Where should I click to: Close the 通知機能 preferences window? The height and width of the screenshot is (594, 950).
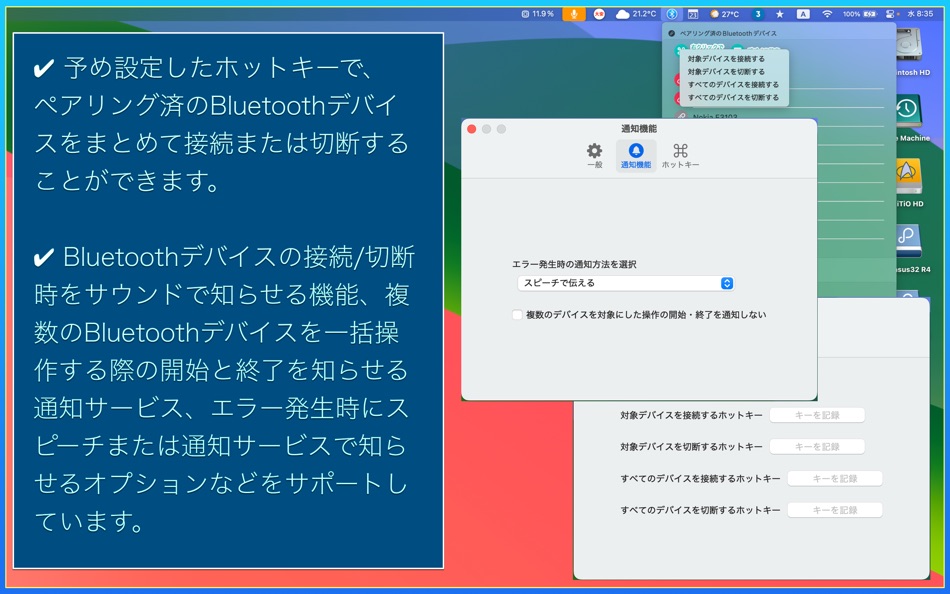pyautogui.click(x=472, y=129)
